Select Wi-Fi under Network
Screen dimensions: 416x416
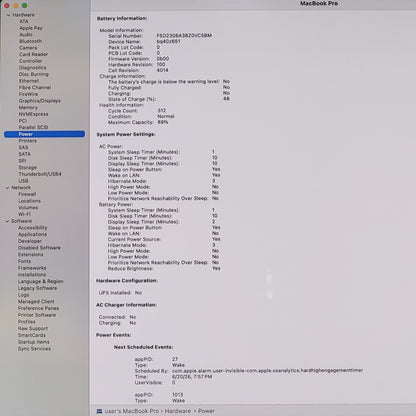coord(24,214)
